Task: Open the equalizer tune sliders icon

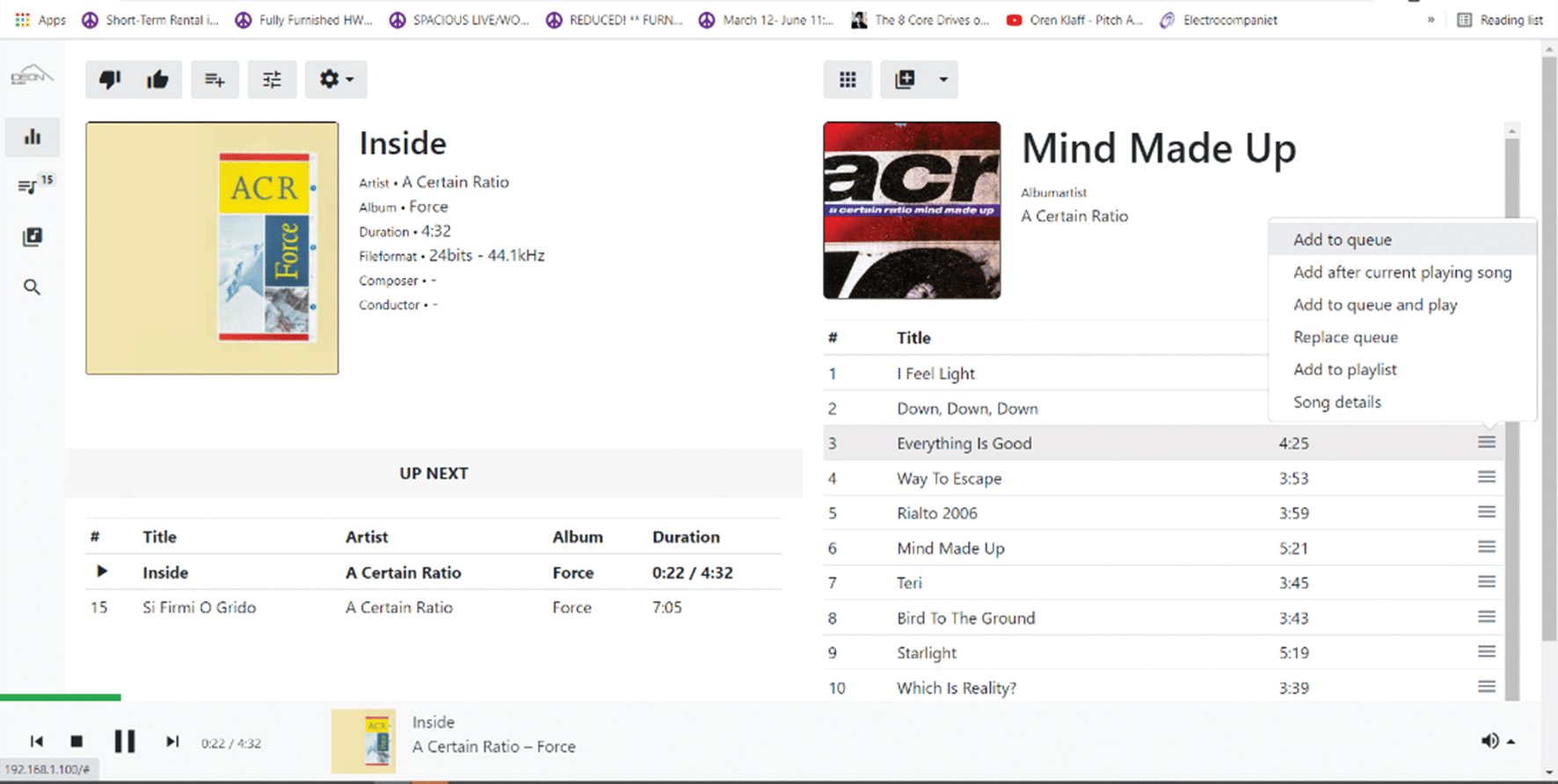Action: click(x=272, y=80)
